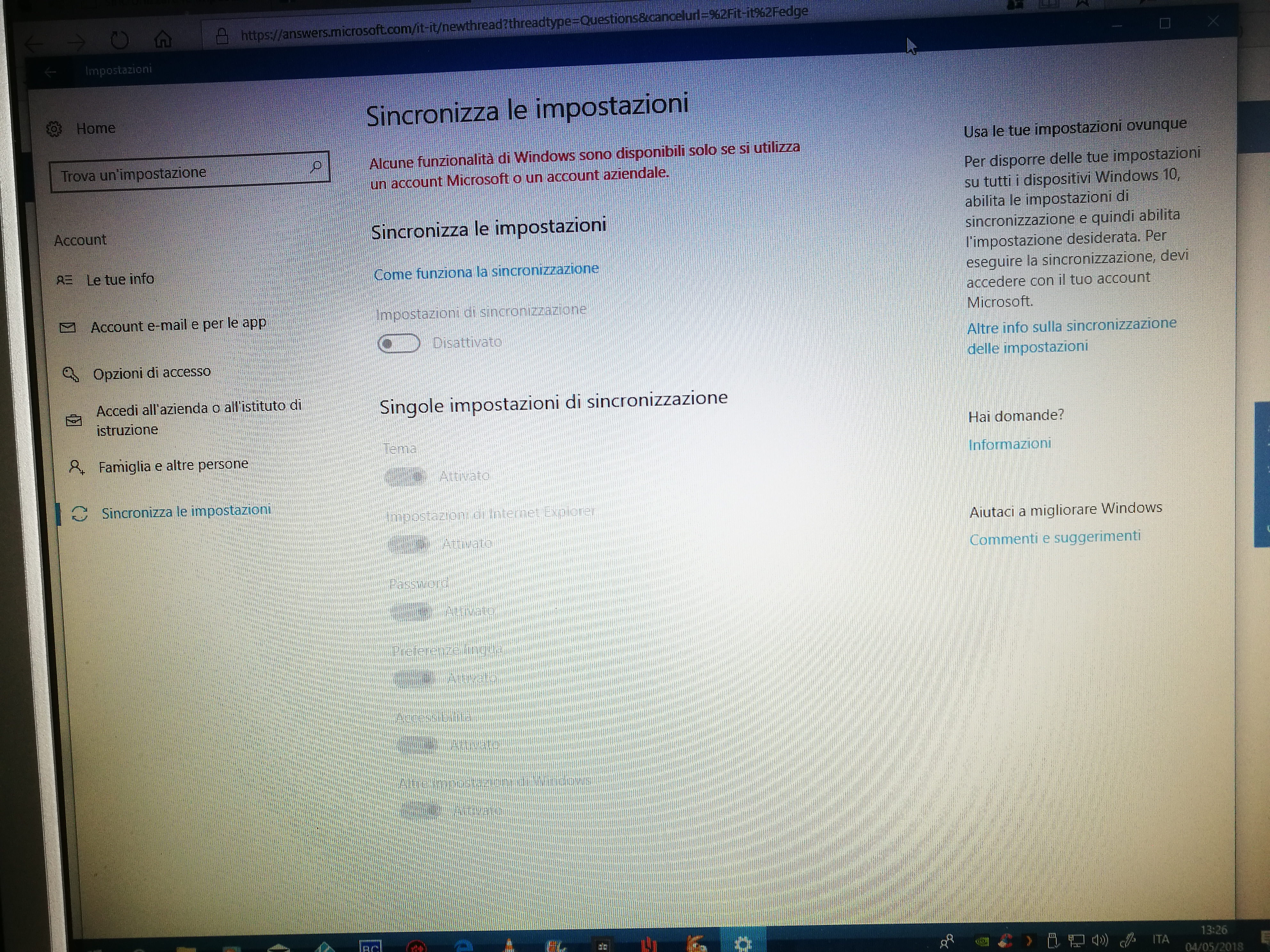Select Famiglia e altre persone
1270x952 pixels.
(173, 465)
